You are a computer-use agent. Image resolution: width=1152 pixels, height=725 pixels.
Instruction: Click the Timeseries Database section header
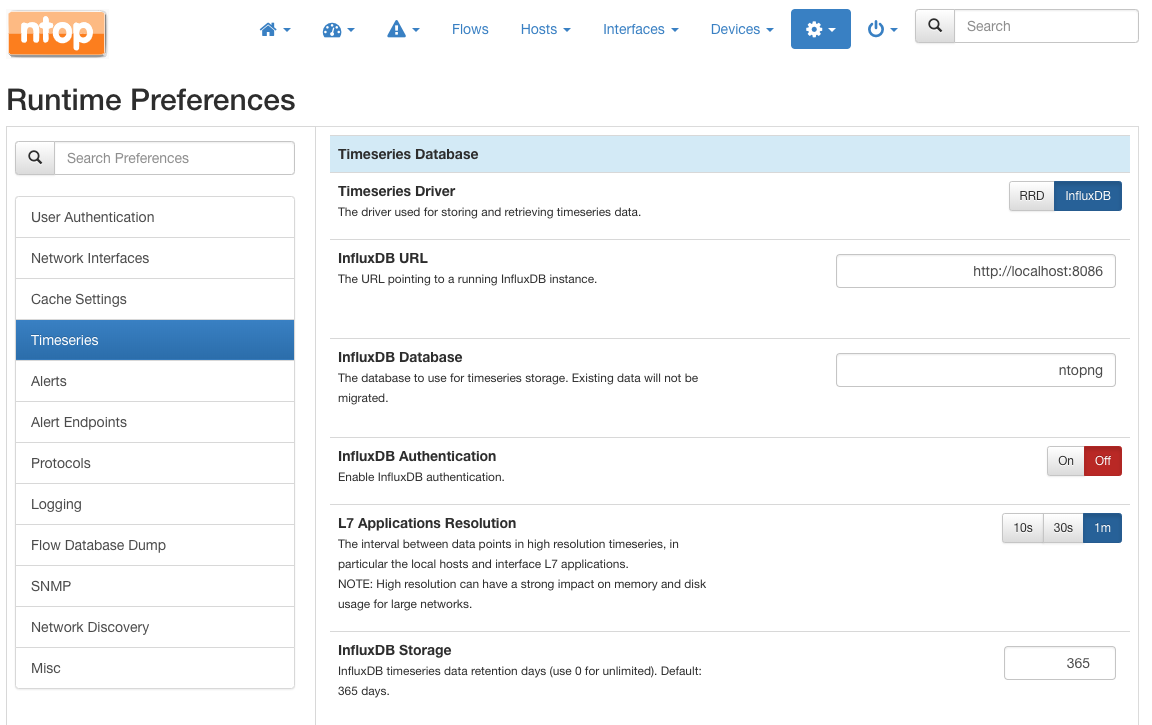[x=730, y=154]
